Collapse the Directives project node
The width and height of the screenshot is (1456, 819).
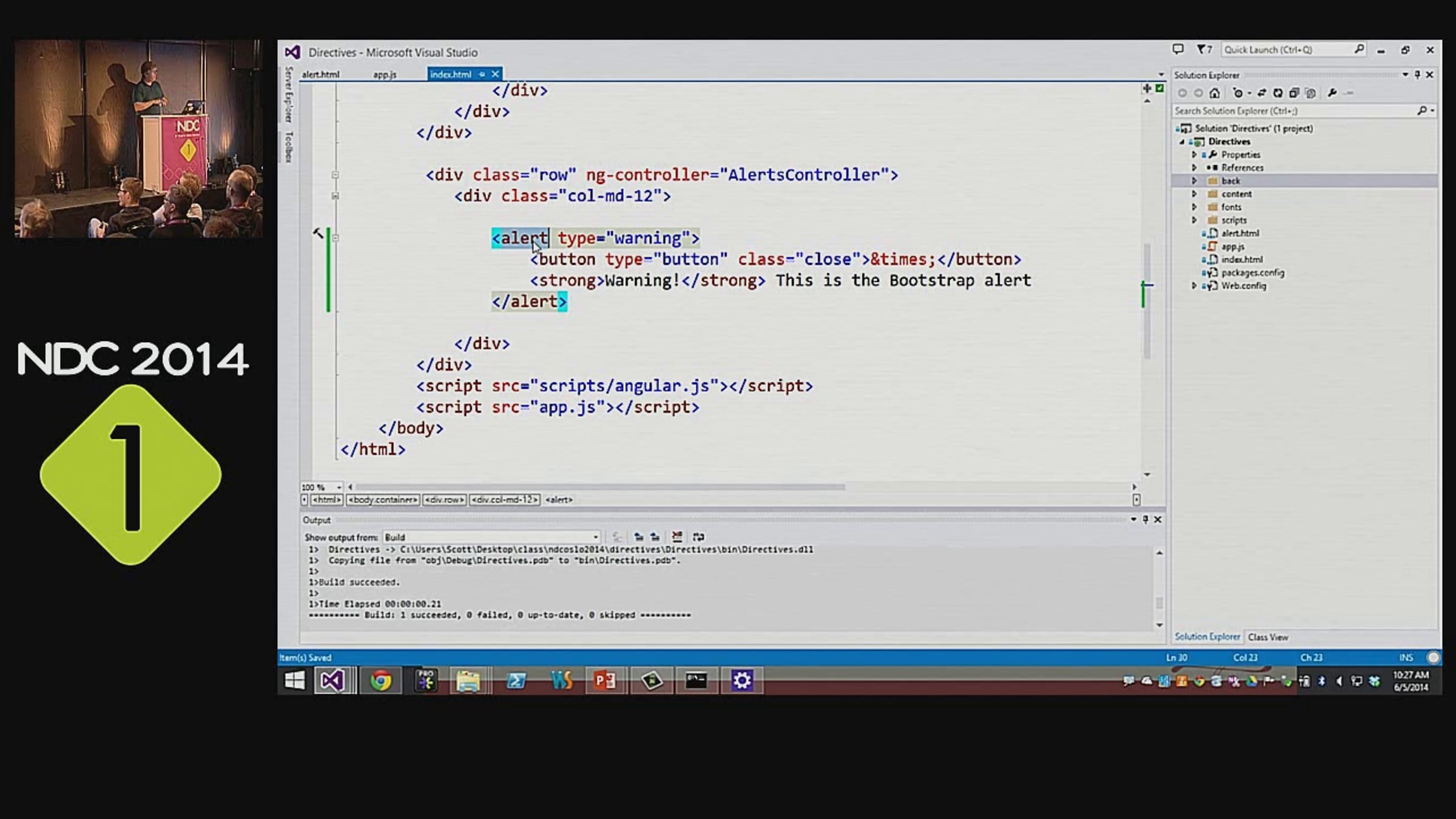(1182, 142)
